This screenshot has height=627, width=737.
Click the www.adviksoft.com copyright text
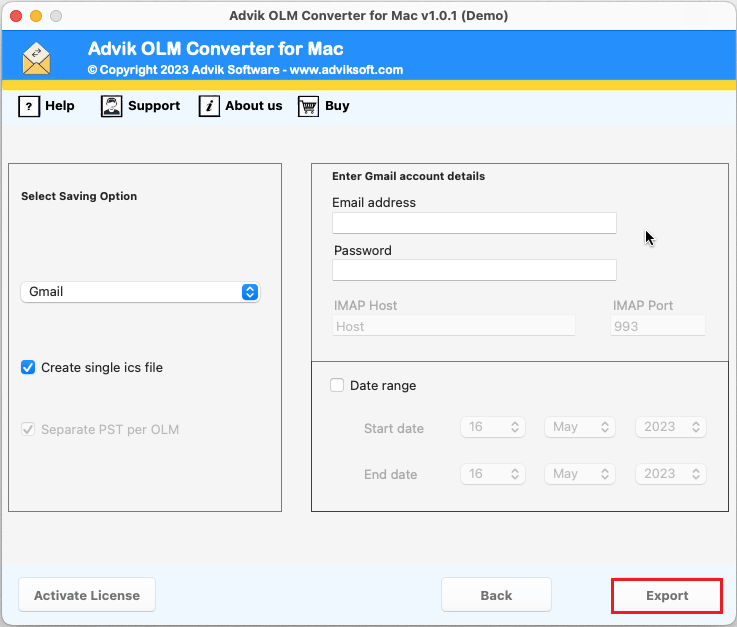(346, 70)
